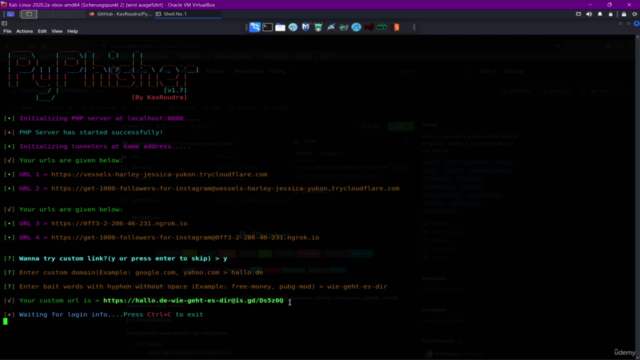Screen dimensions: 640x360
Task: Open the file manager dock icon
Action: 280,27
